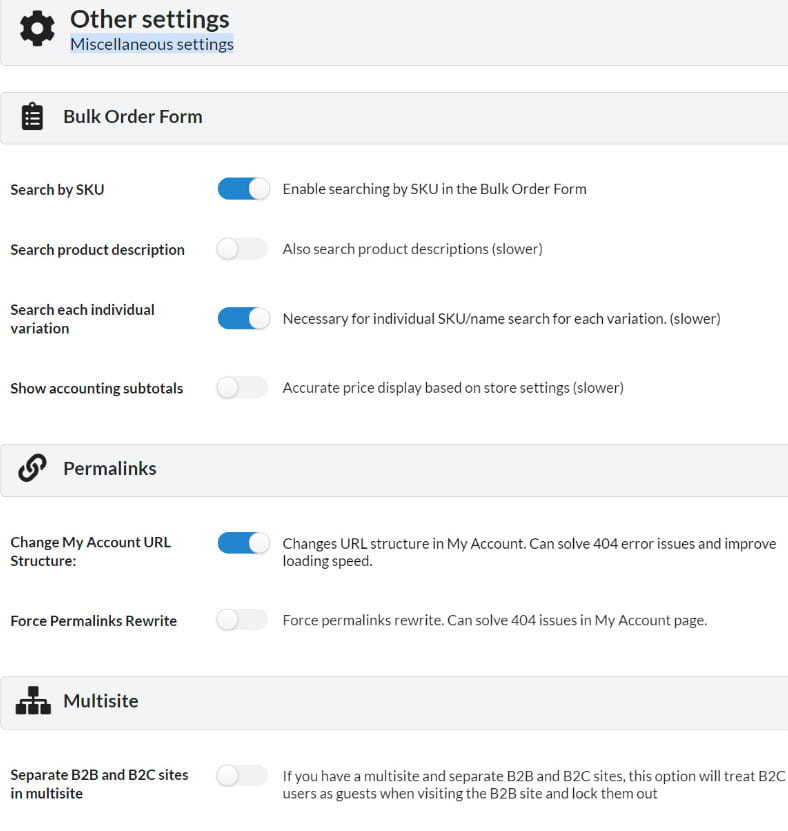Viewport: 788px width, 831px height.
Task: Click the highlighted Miscellaneous settings subtitle
Action: tap(151, 45)
